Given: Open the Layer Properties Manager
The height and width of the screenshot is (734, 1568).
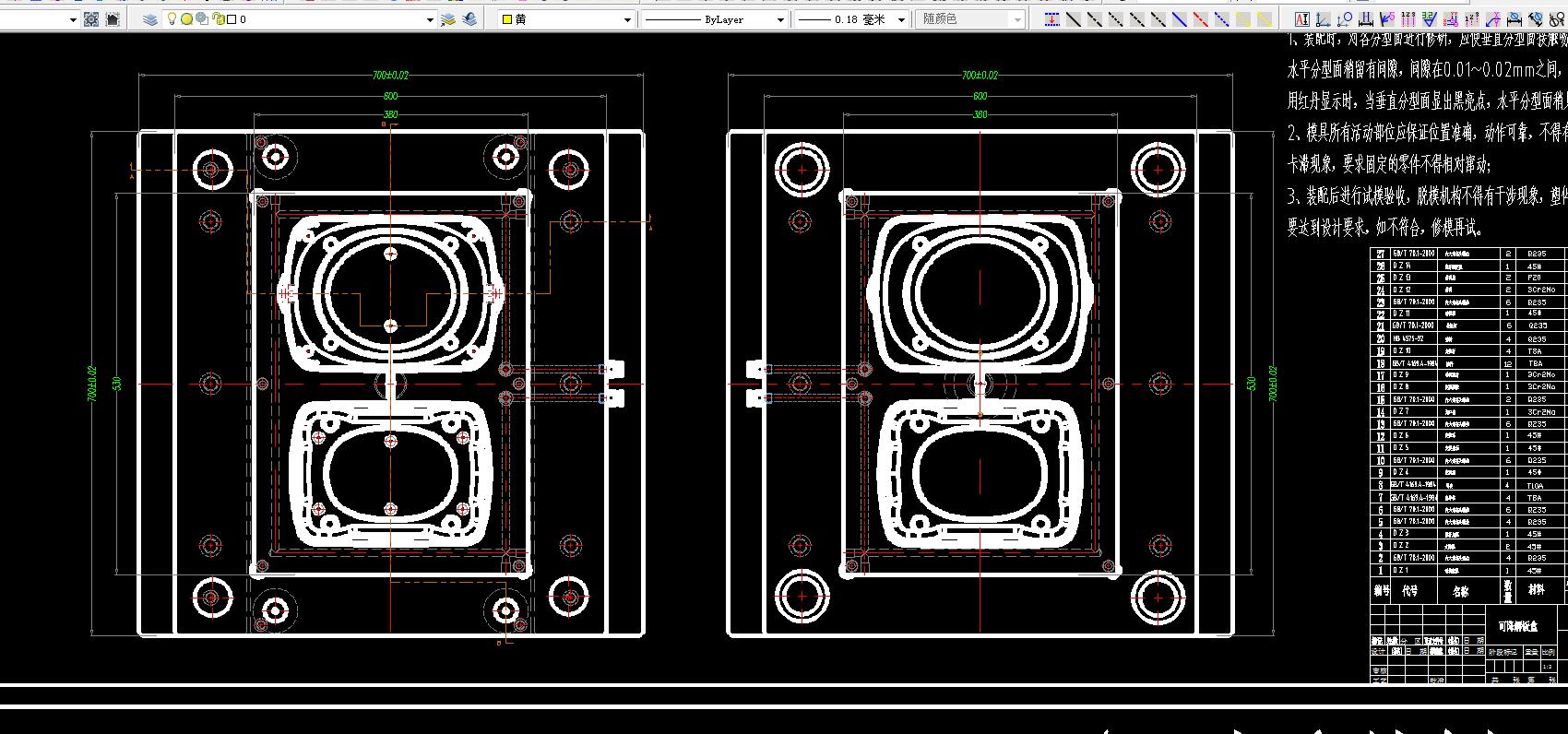Looking at the screenshot, I should point(150,18).
